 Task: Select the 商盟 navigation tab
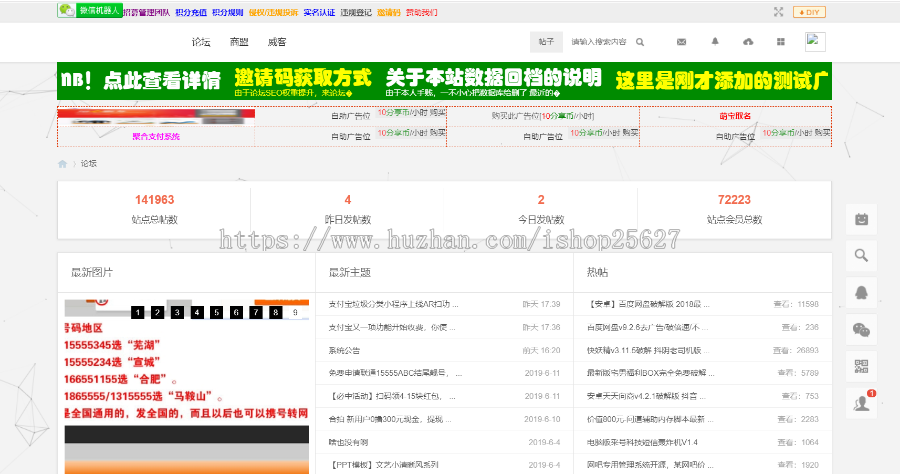(x=239, y=42)
